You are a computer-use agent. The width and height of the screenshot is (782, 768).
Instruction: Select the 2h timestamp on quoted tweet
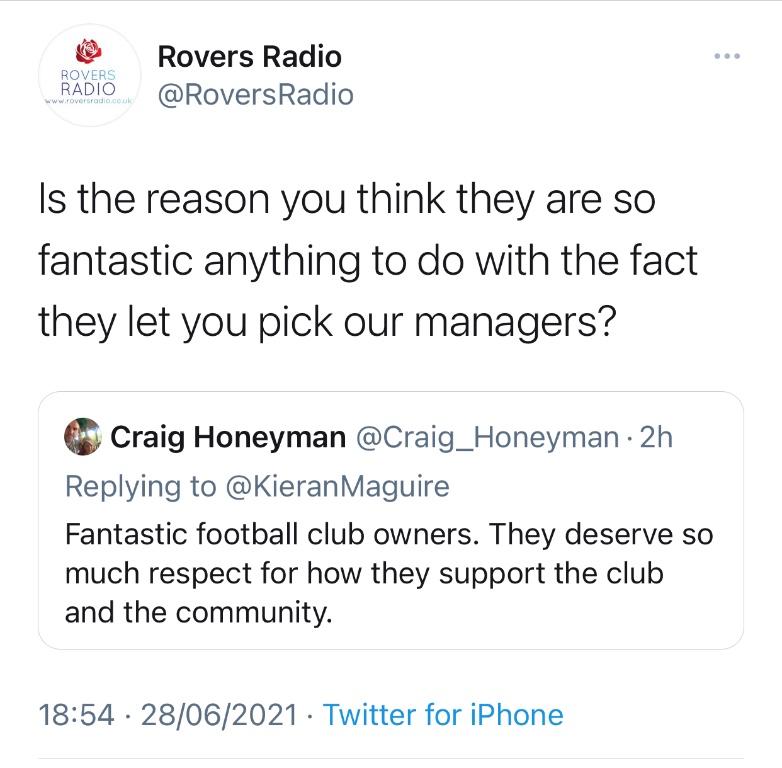(656, 437)
